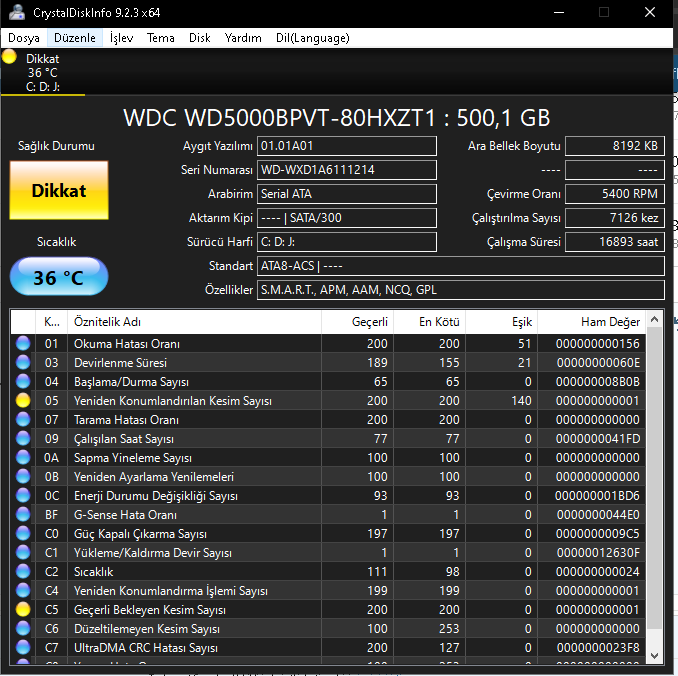Click the scrollbar up arrow of attribute list
Viewport: 678px width, 676px height.
654,320
